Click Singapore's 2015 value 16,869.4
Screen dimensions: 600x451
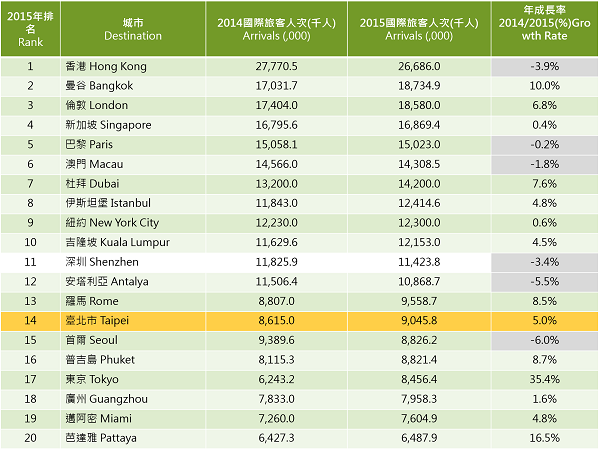pyautogui.click(x=419, y=125)
